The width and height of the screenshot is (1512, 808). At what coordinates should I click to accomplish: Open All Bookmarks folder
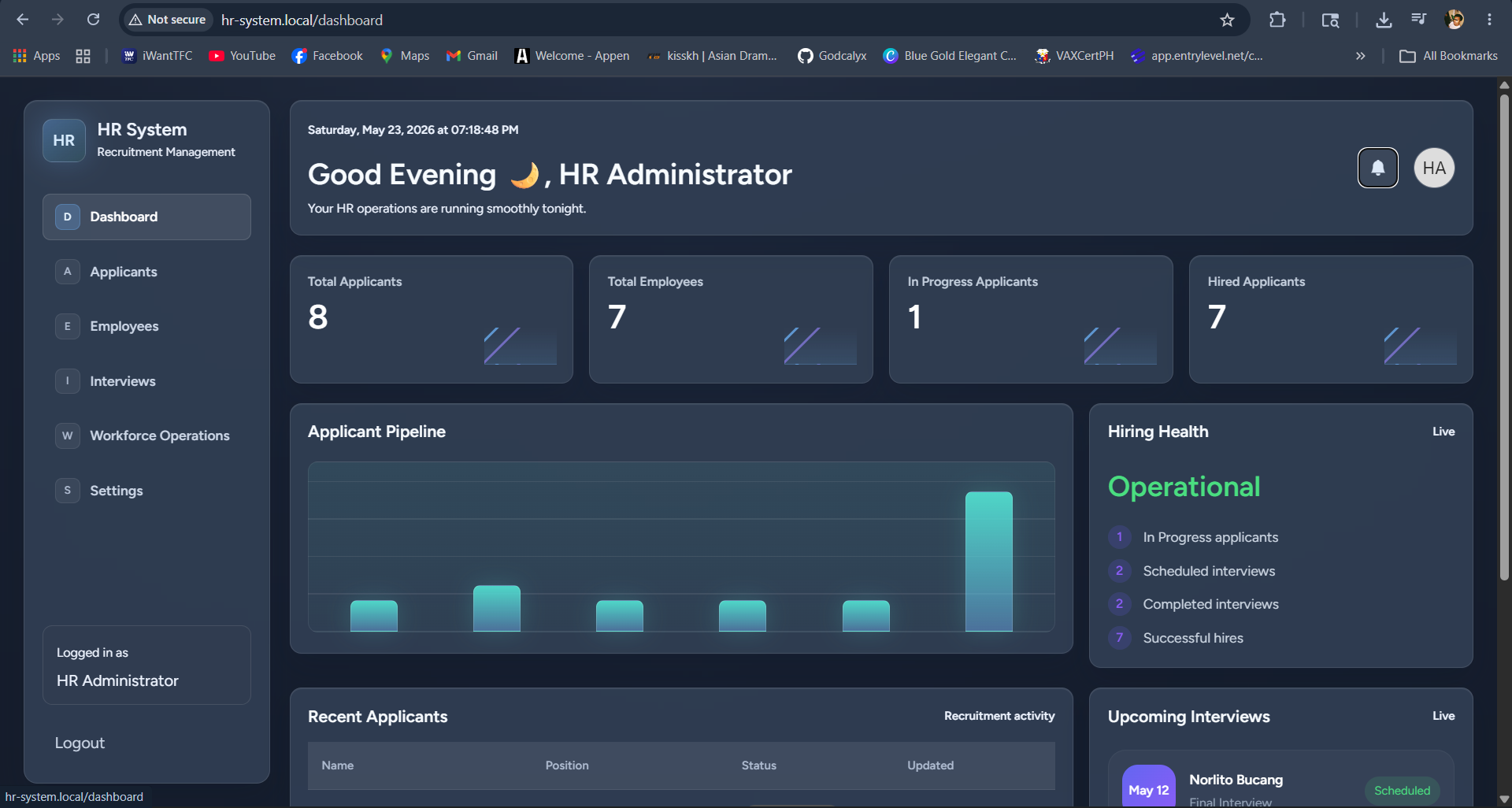click(1448, 56)
